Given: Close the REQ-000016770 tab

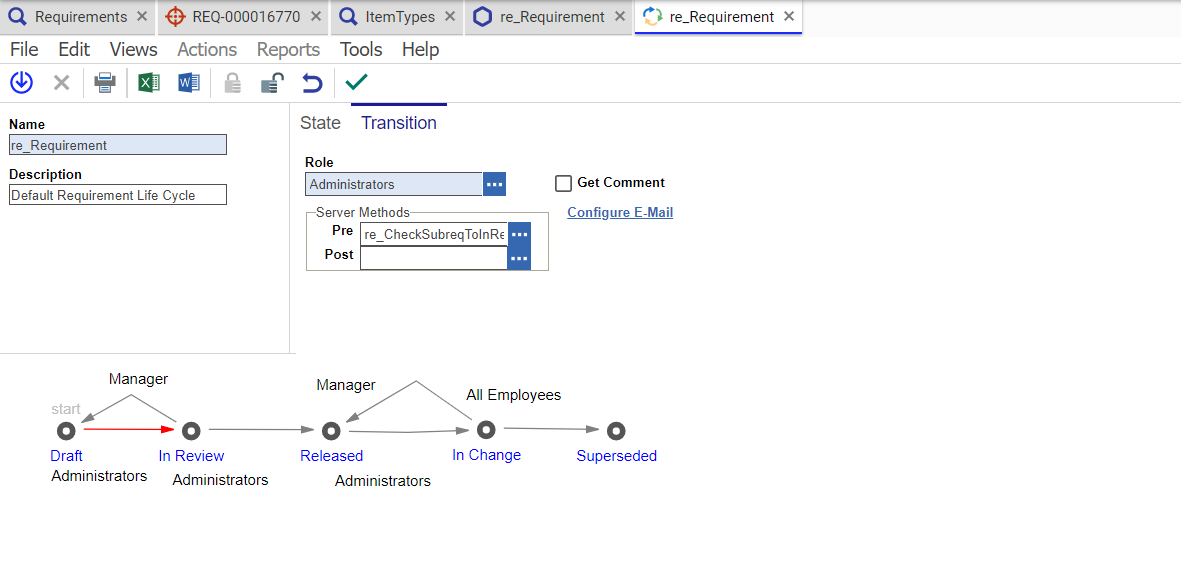Looking at the screenshot, I should coord(315,17).
